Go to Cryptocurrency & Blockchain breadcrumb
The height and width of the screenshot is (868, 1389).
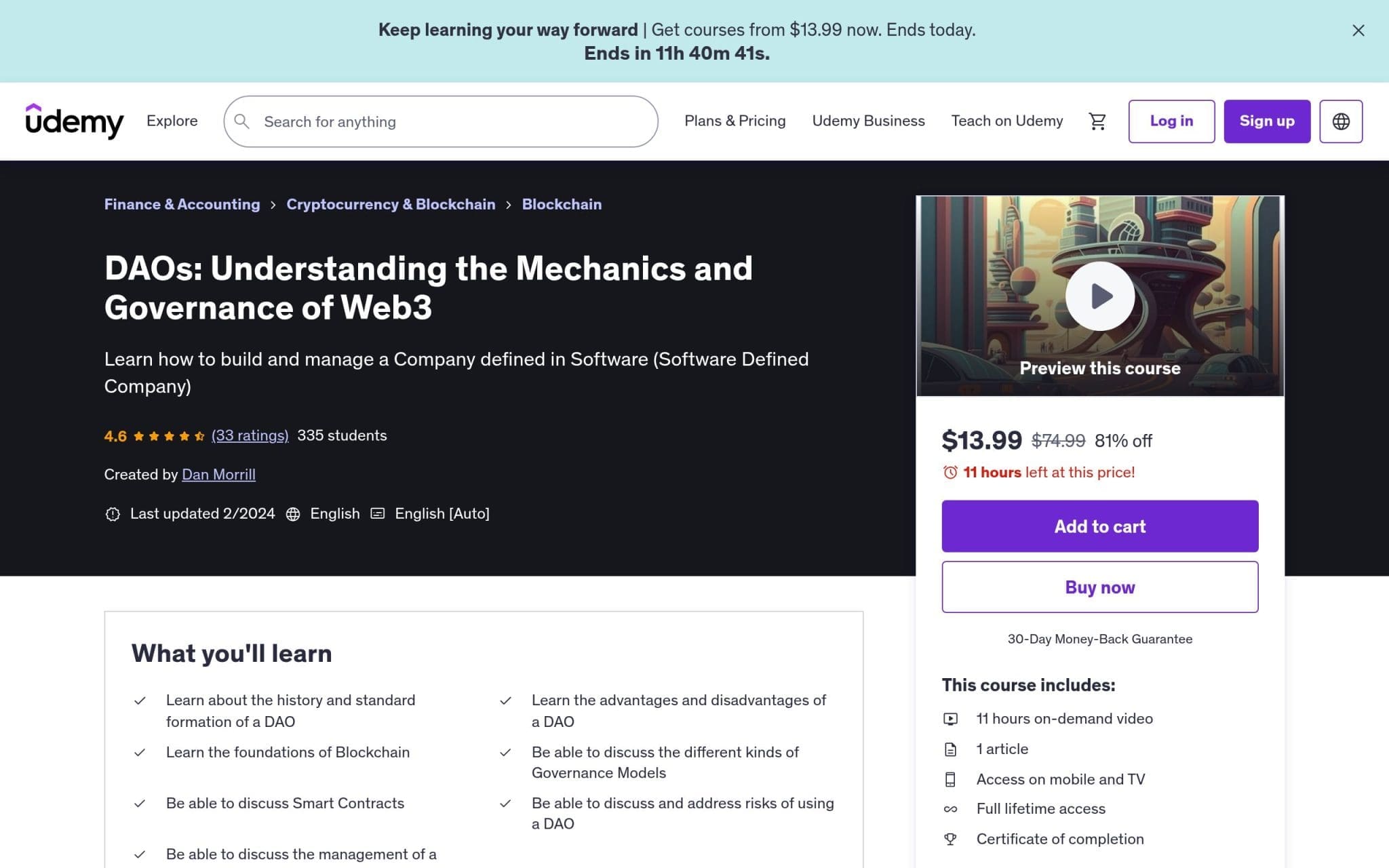pos(391,204)
